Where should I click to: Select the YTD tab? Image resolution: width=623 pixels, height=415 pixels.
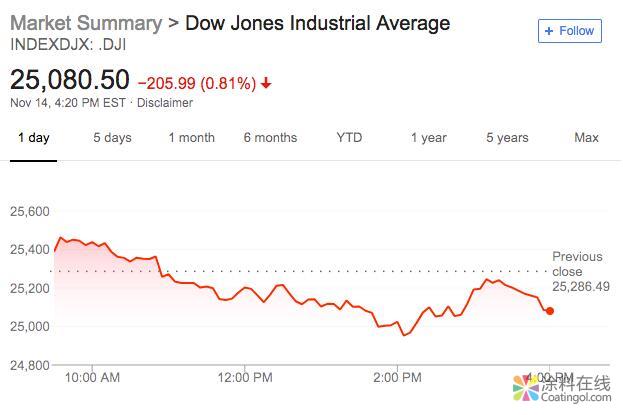coord(349,138)
